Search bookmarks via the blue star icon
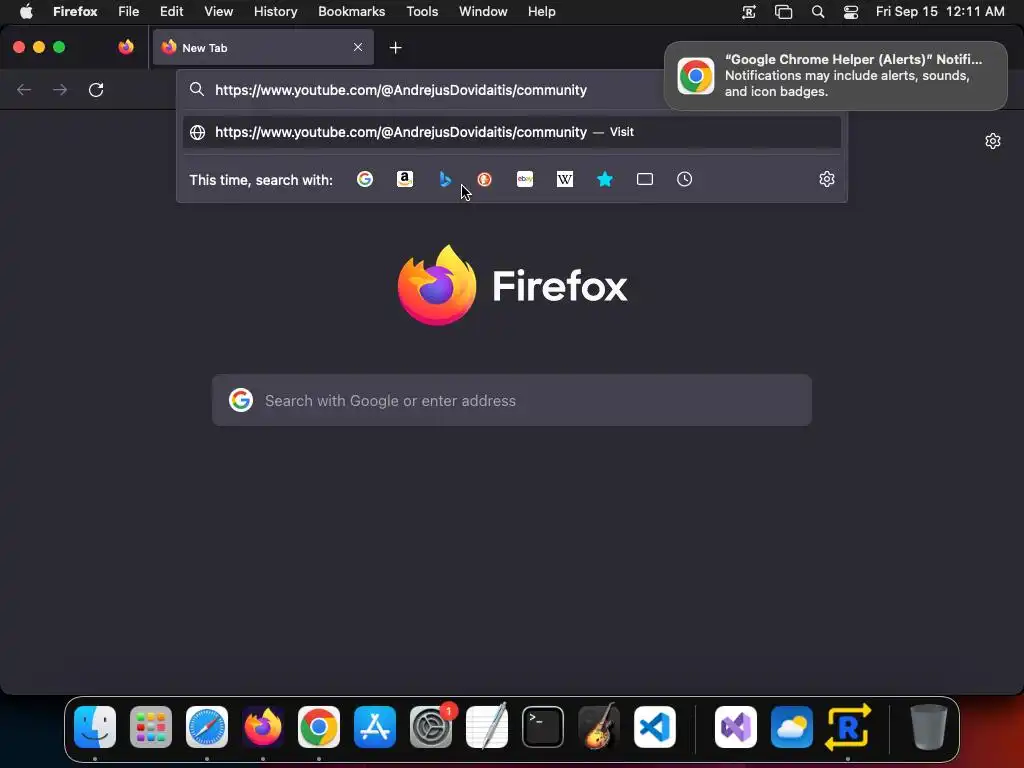This screenshot has height=768, width=1024. point(605,179)
